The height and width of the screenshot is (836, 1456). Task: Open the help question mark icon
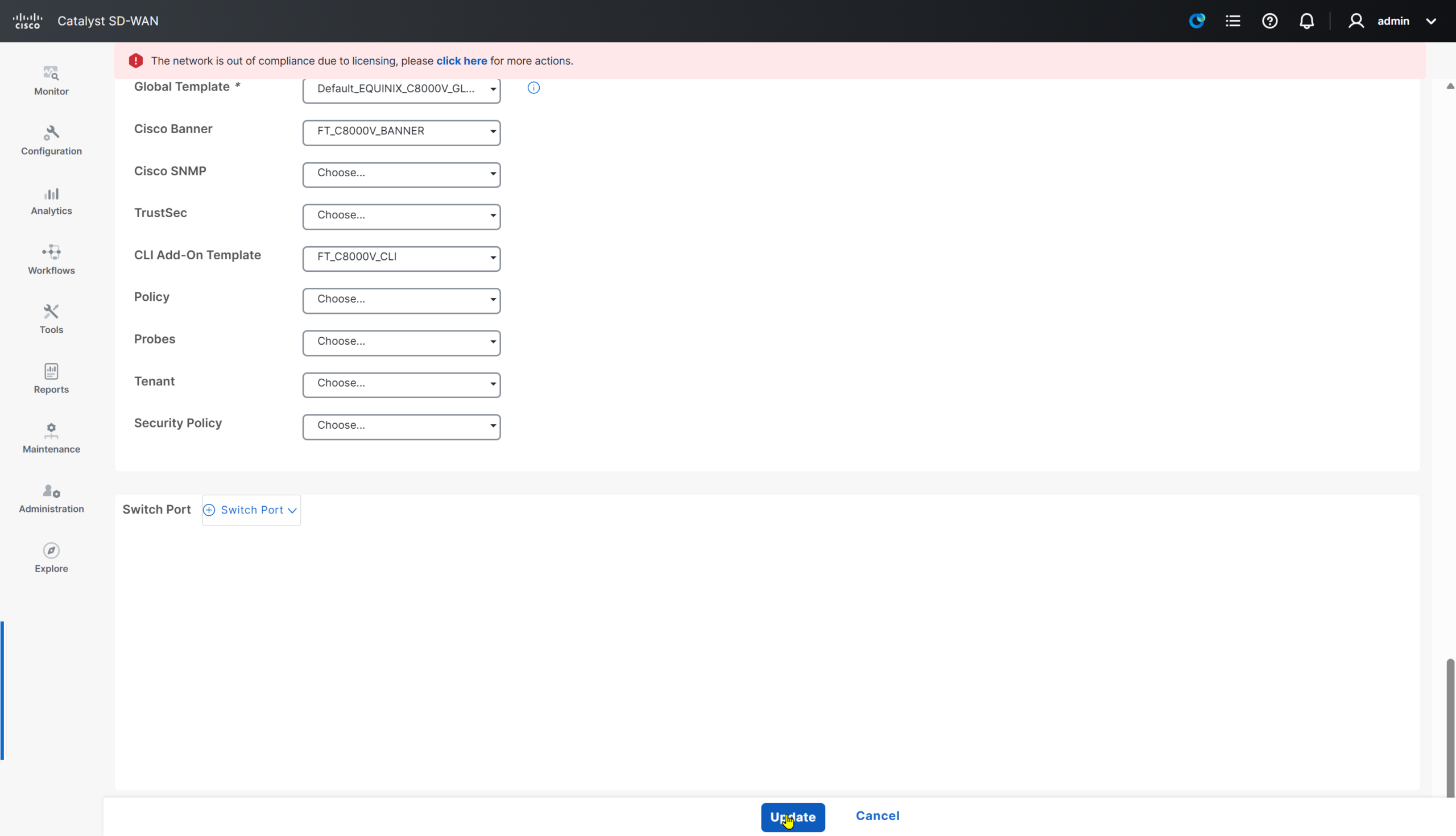[x=1269, y=21]
